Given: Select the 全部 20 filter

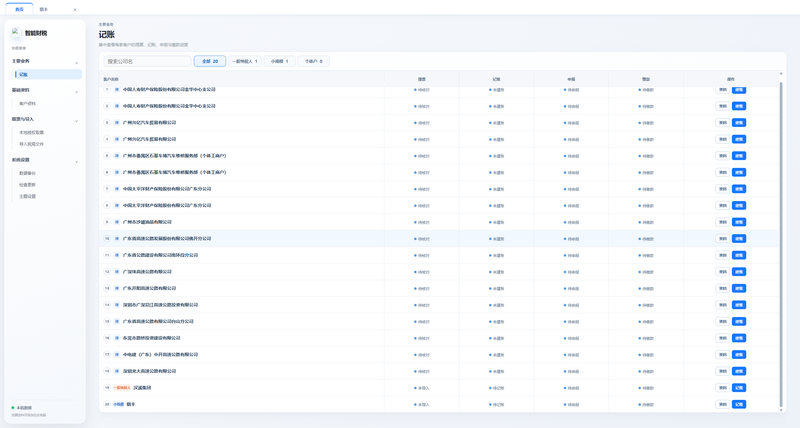Looking at the screenshot, I should 210,61.
